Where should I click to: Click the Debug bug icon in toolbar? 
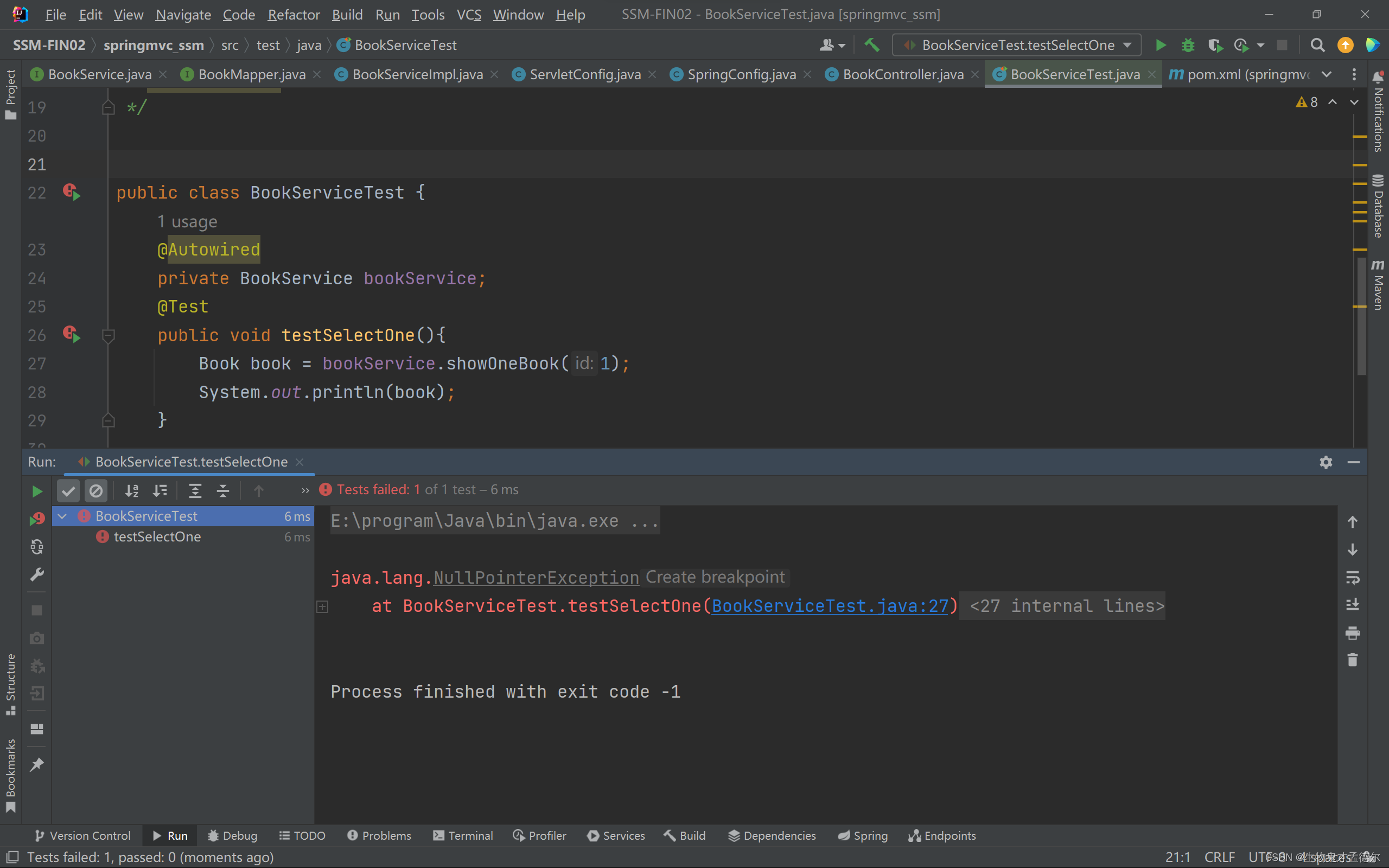tap(1188, 45)
